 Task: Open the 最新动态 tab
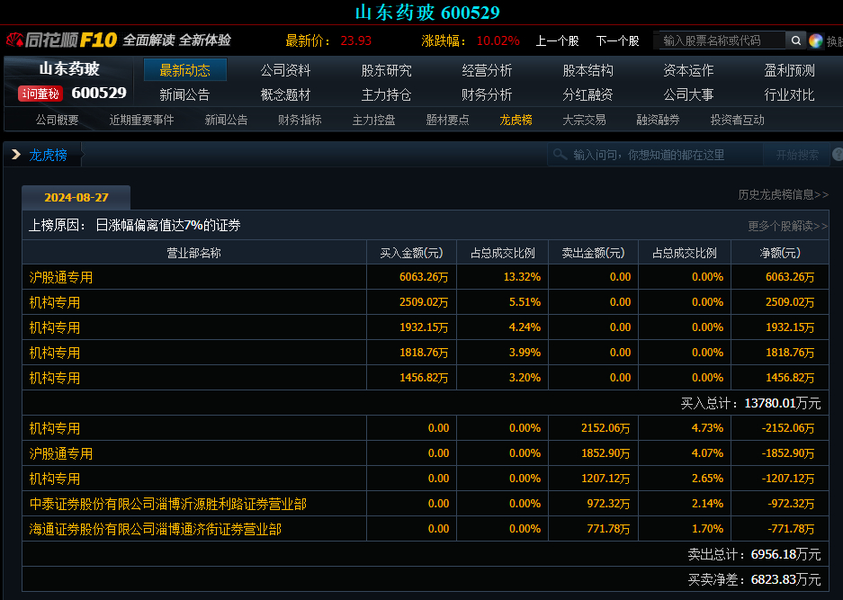pos(185,70)
